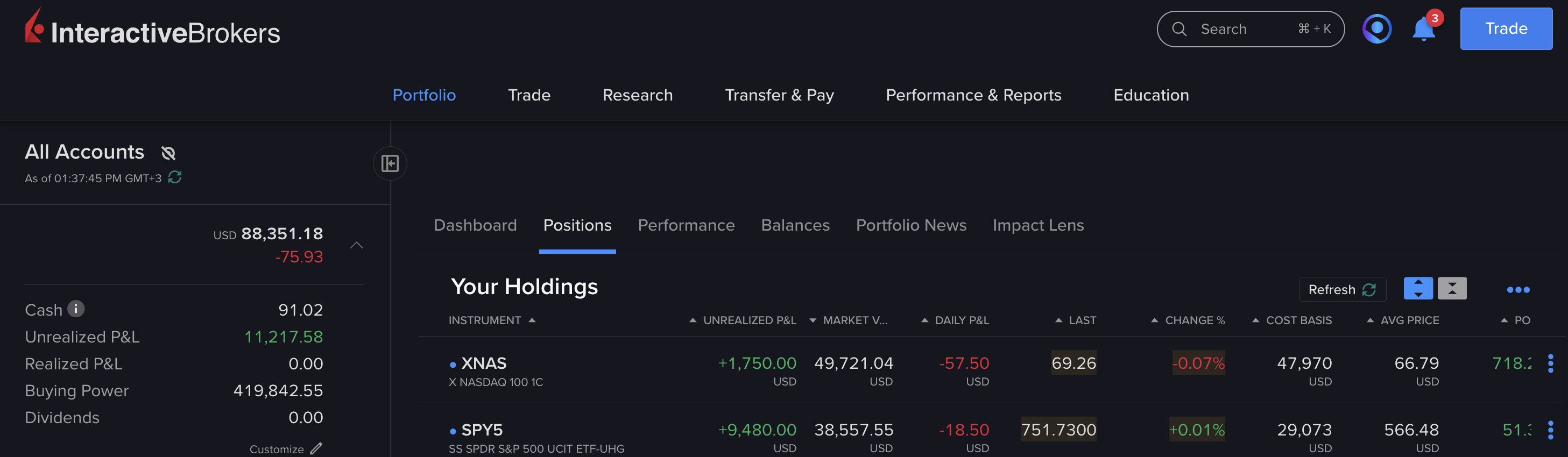
Task: Open the Portfolio News tab
Action: tap(910, 225)
